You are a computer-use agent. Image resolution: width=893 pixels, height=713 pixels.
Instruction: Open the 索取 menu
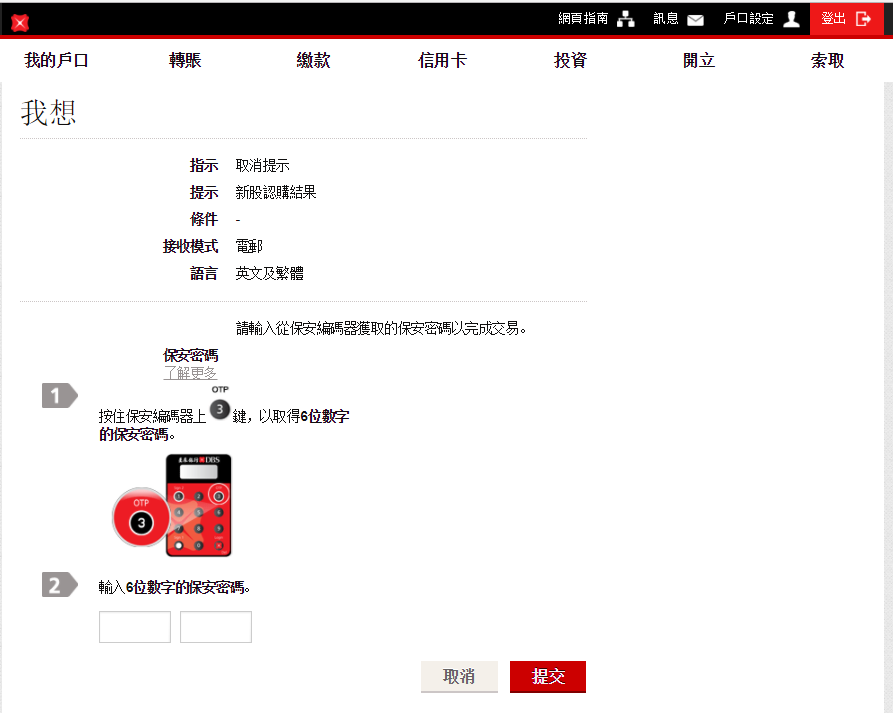[827, 61]
